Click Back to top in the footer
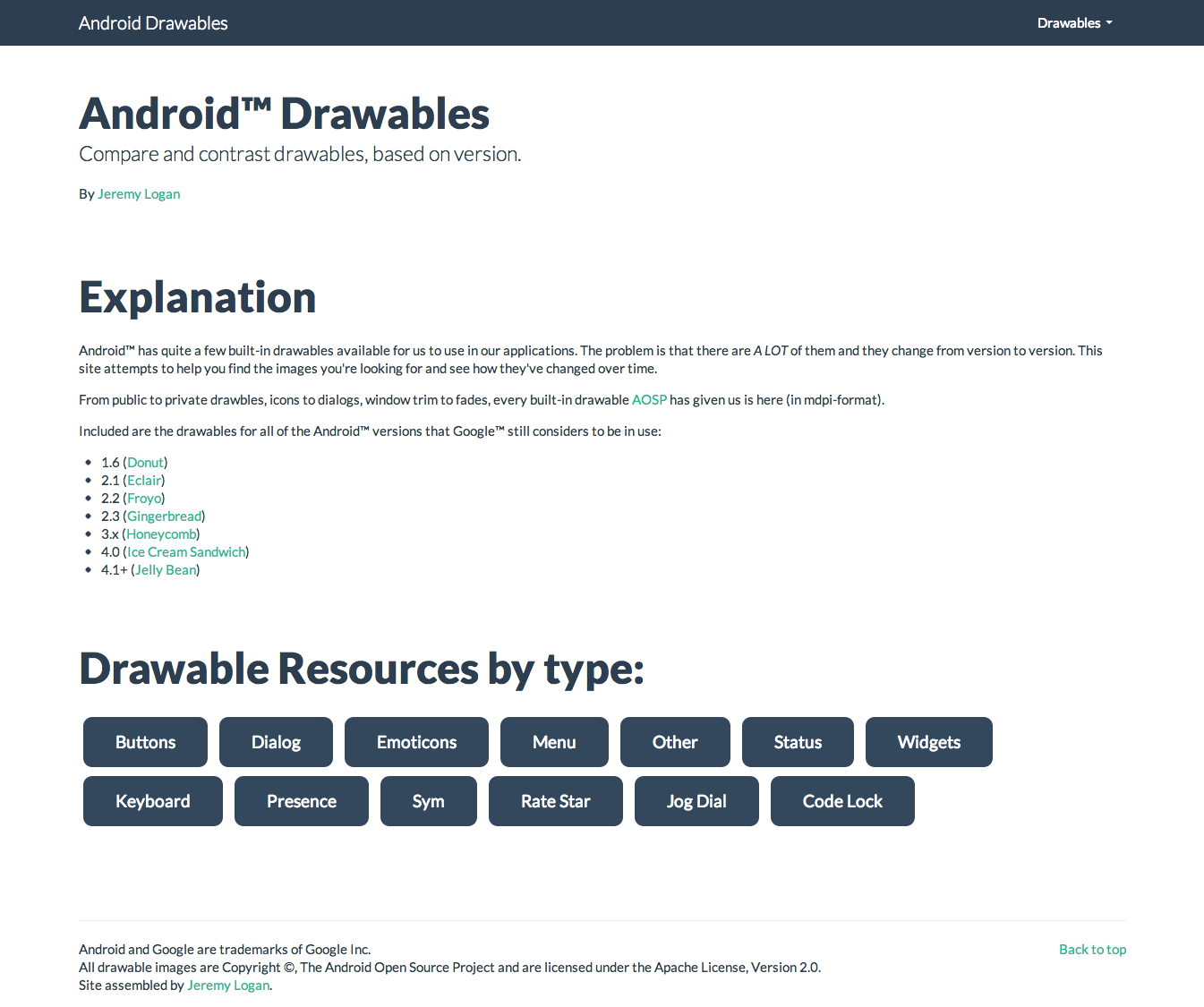The height and width of the screenshot is (1007, 1204). [1092, 949]
